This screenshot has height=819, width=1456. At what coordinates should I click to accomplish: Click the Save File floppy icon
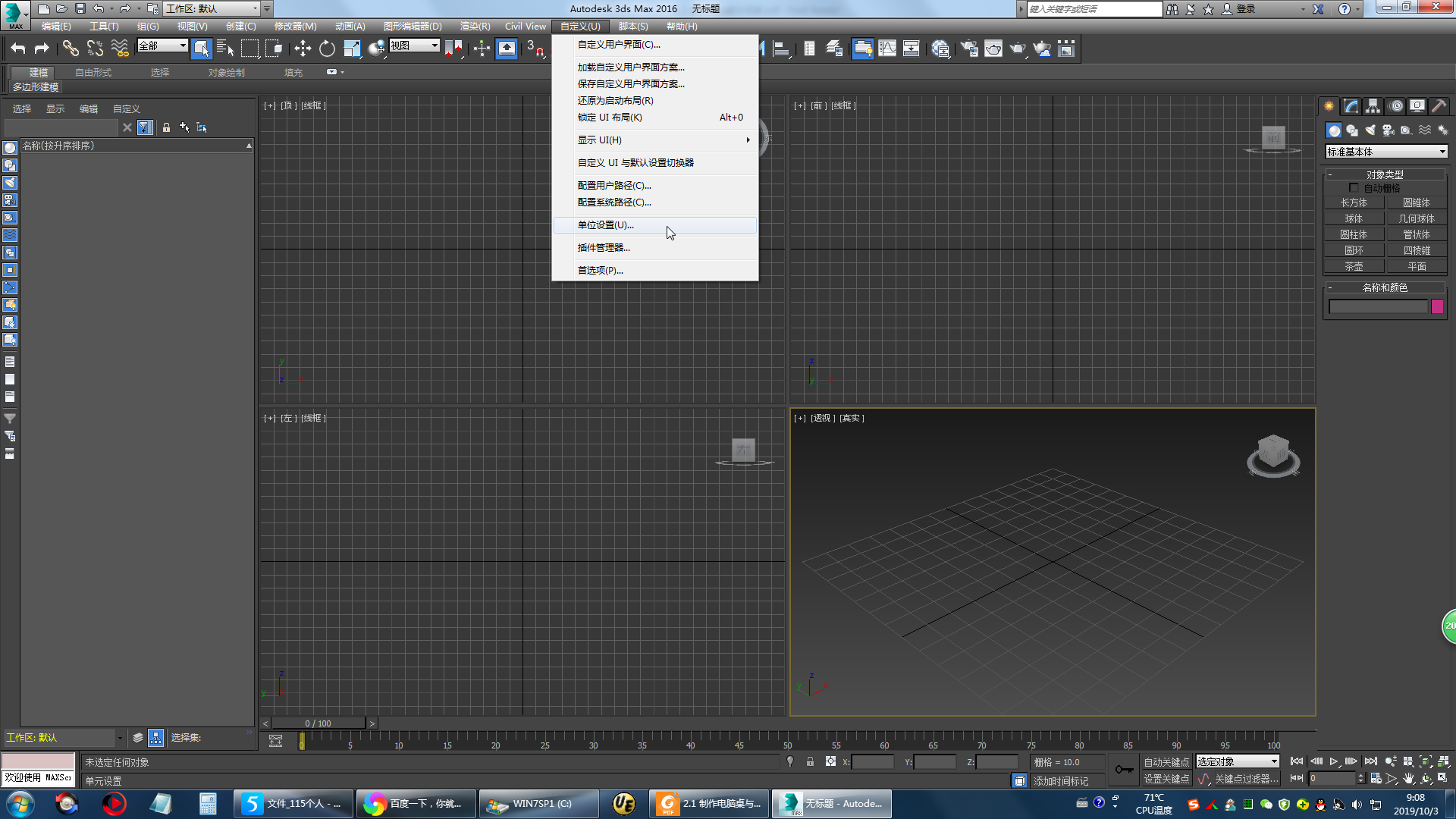point(80,9)
